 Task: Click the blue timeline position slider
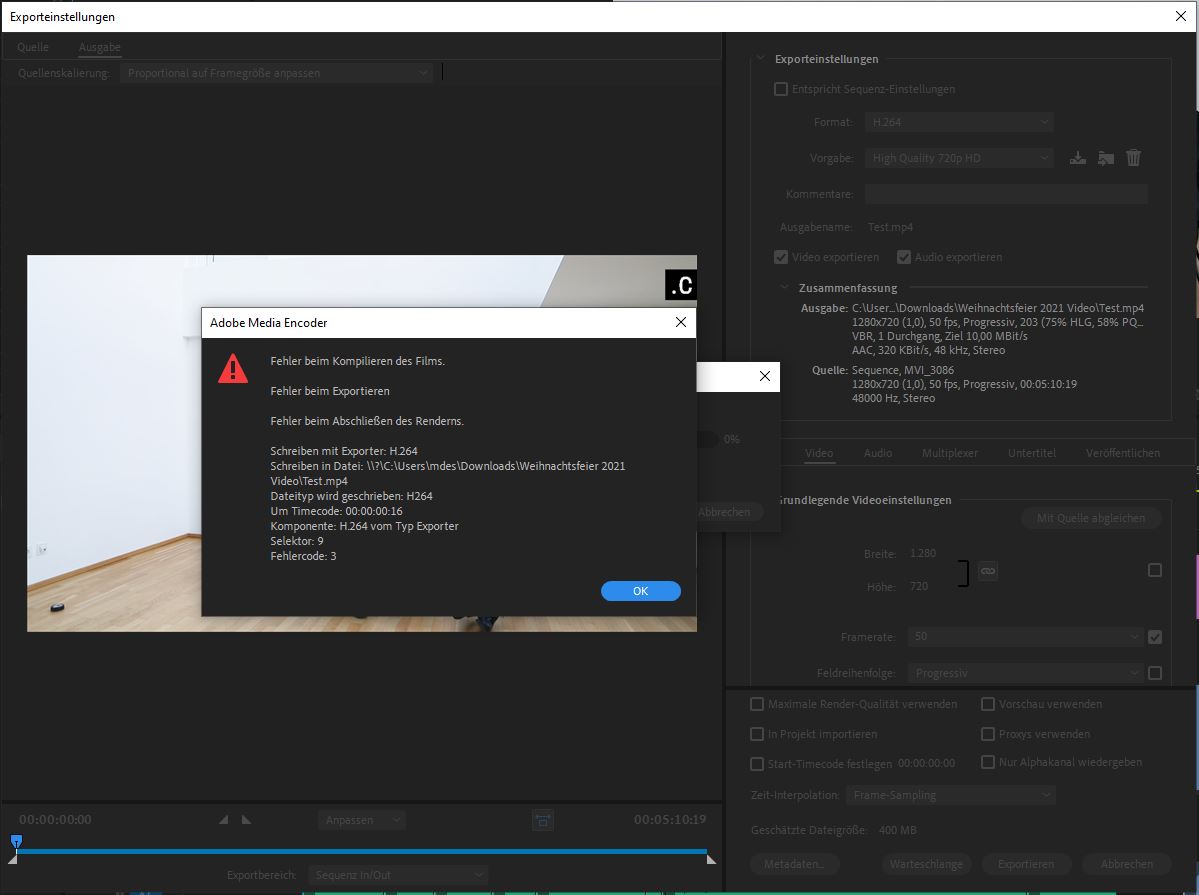17,841
